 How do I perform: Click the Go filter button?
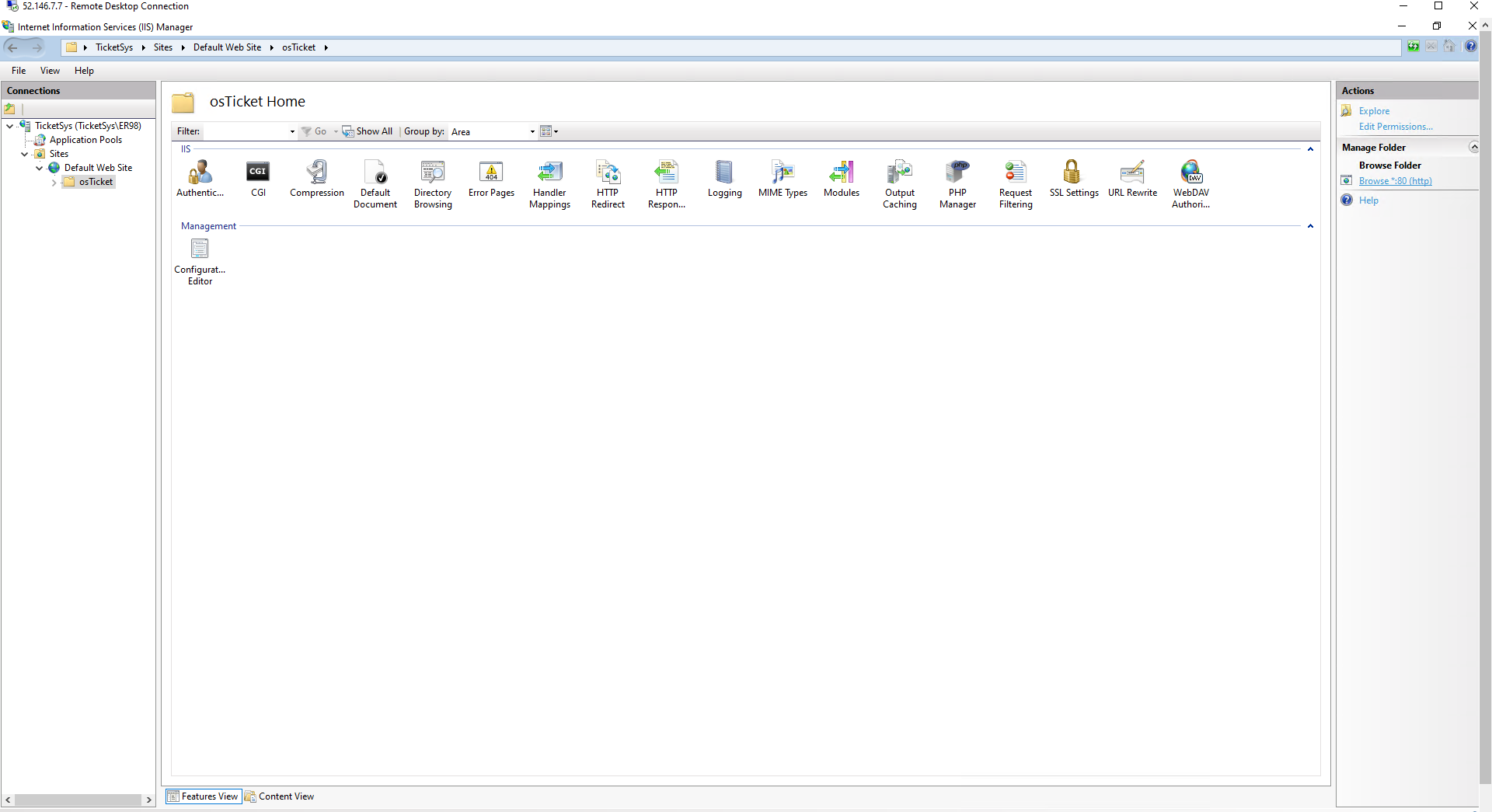[x=314, y=131]
